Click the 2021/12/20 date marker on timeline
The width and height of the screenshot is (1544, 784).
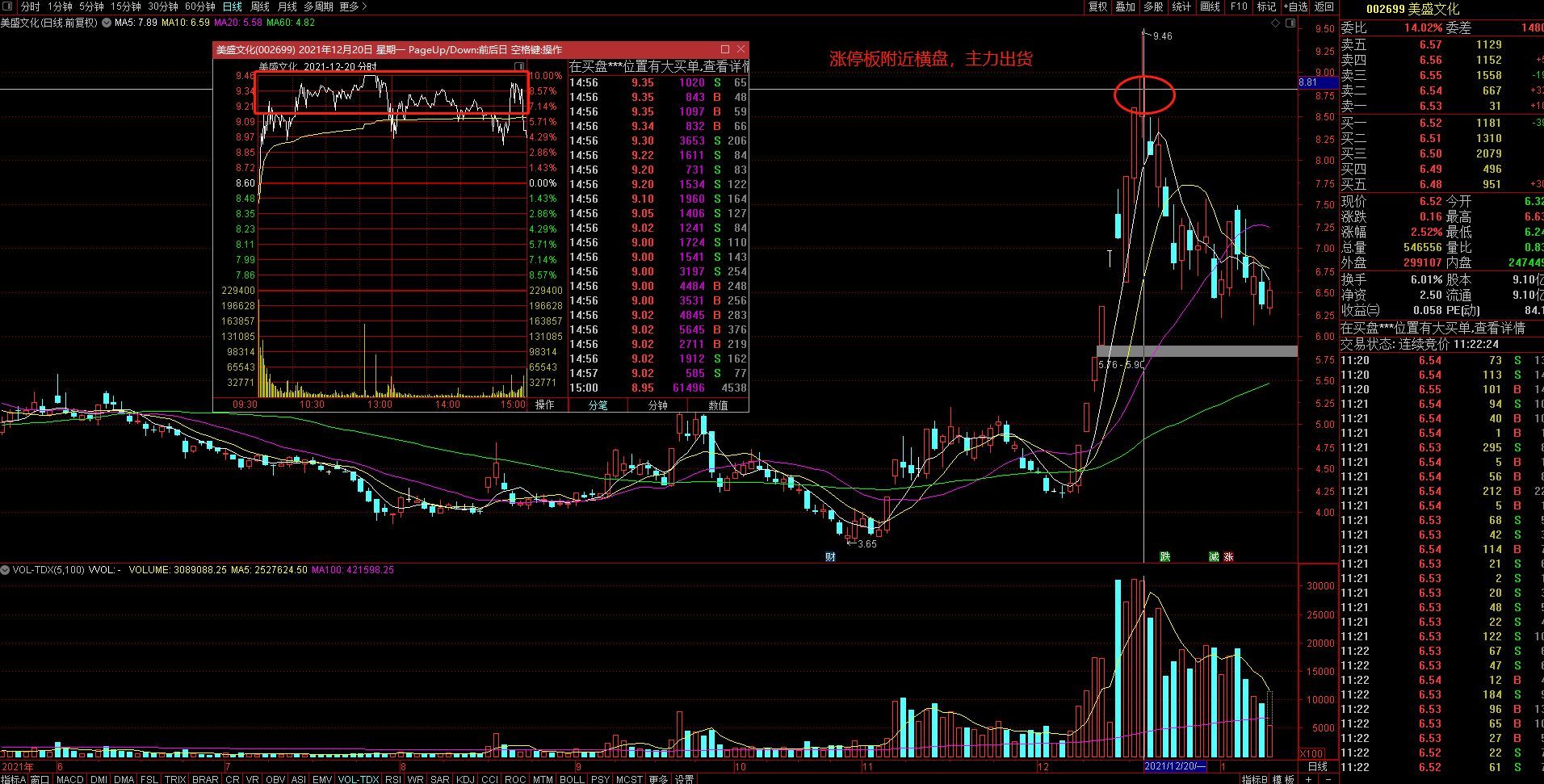1174,765
